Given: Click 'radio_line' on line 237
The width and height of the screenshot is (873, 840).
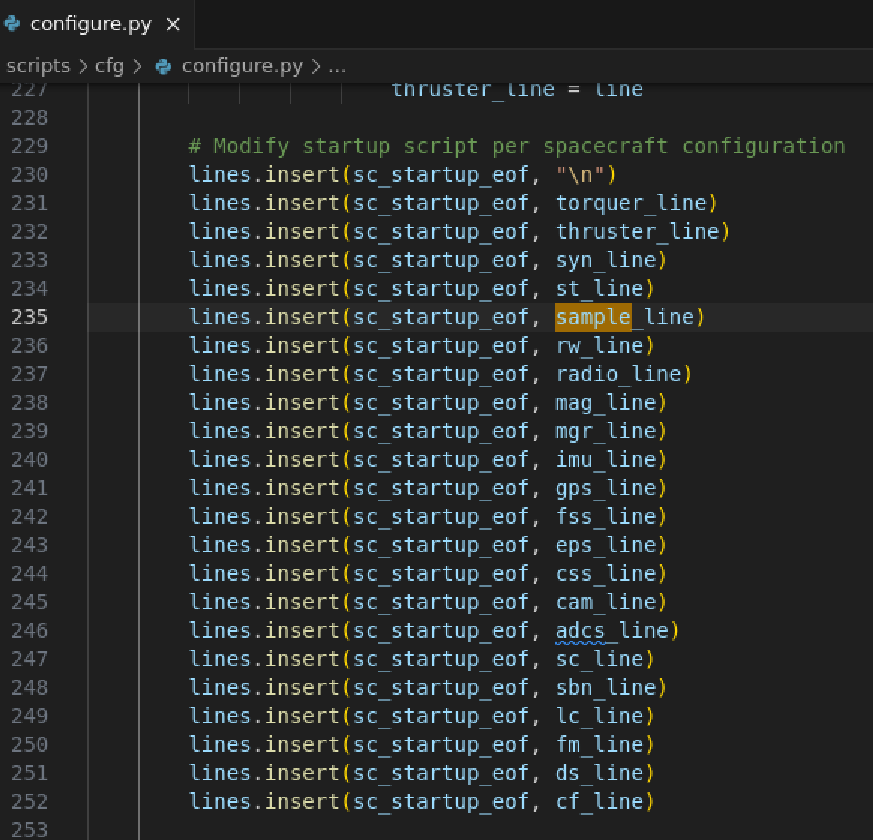Looking at the screenshot, I should 619,374.
